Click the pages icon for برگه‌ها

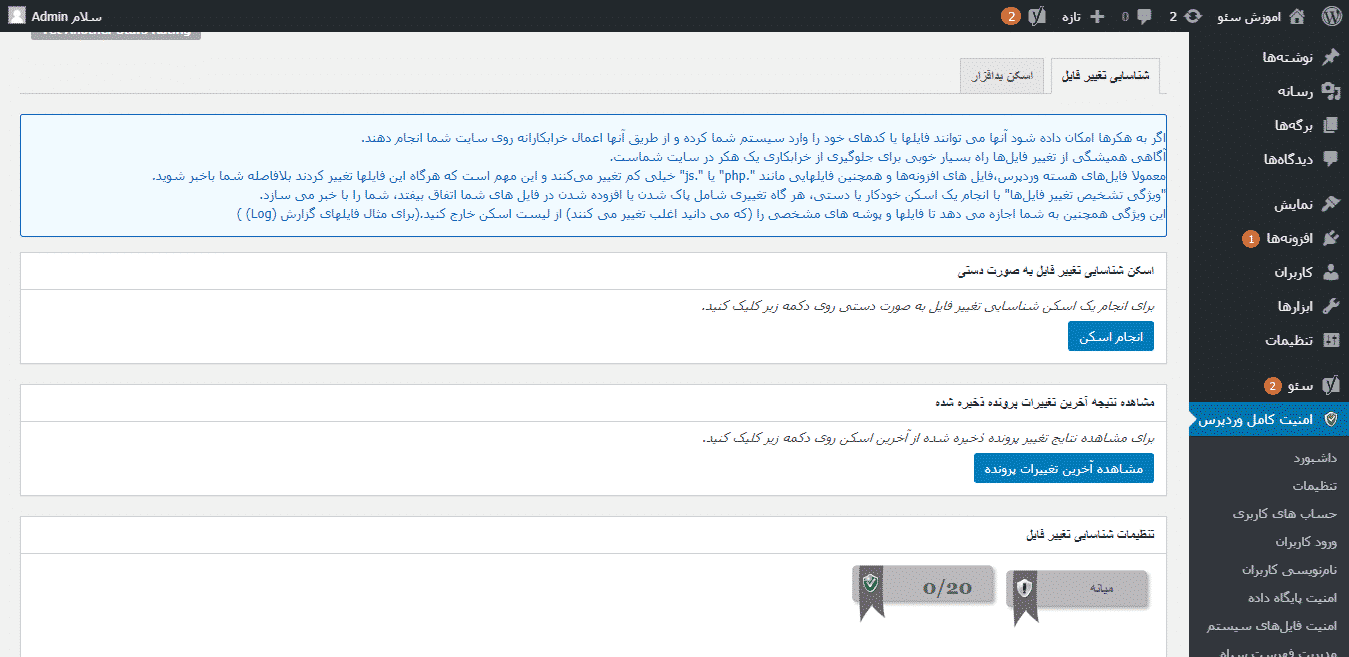point(1330,125)
